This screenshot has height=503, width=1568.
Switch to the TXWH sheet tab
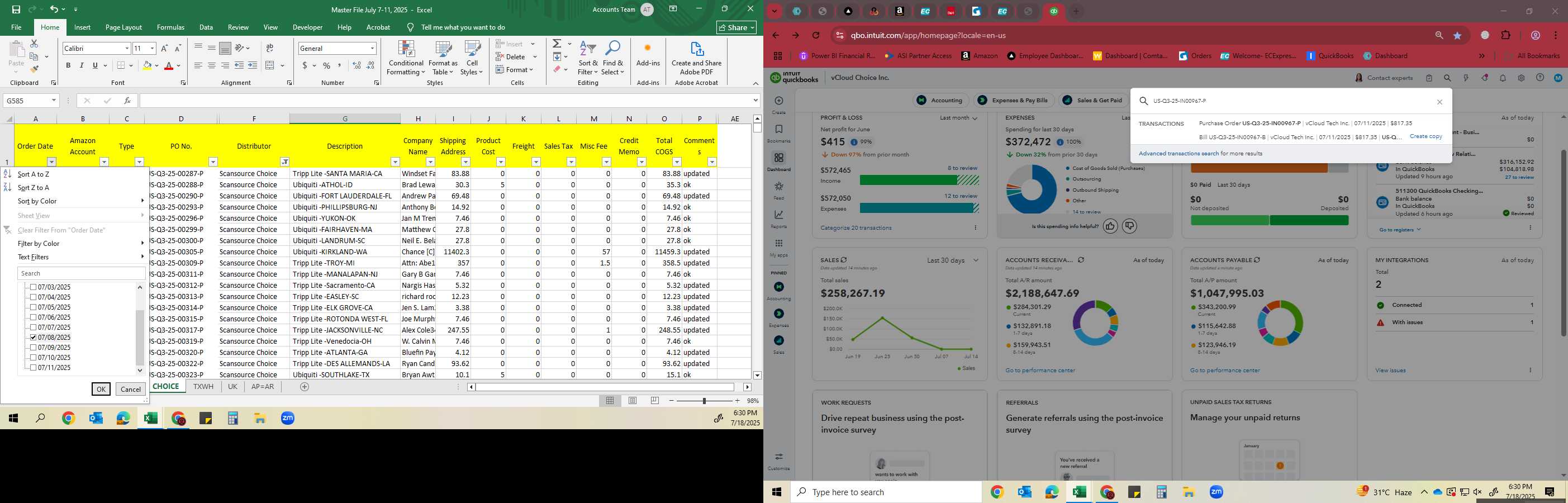point(203,387)
